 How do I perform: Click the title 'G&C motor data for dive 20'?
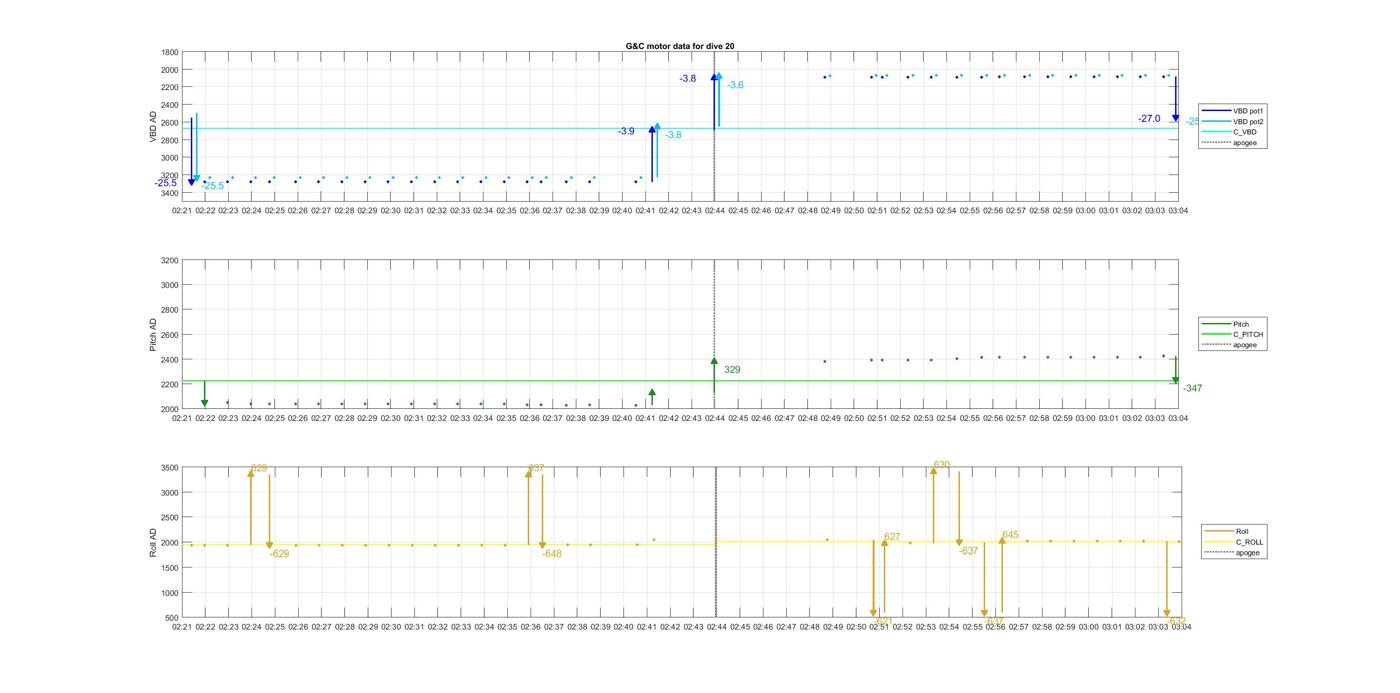pyautogui.click(x=679, y=46)
